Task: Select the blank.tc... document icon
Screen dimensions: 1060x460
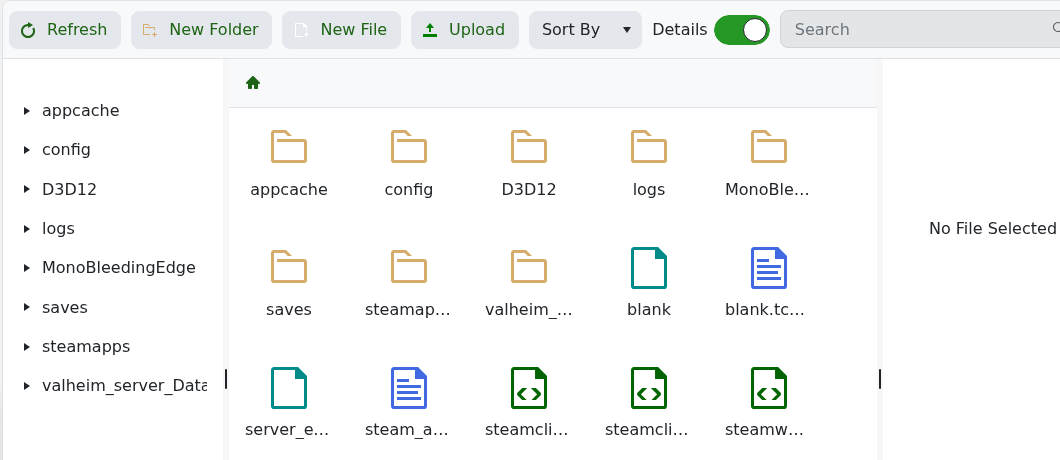Action: coord(769,268)
